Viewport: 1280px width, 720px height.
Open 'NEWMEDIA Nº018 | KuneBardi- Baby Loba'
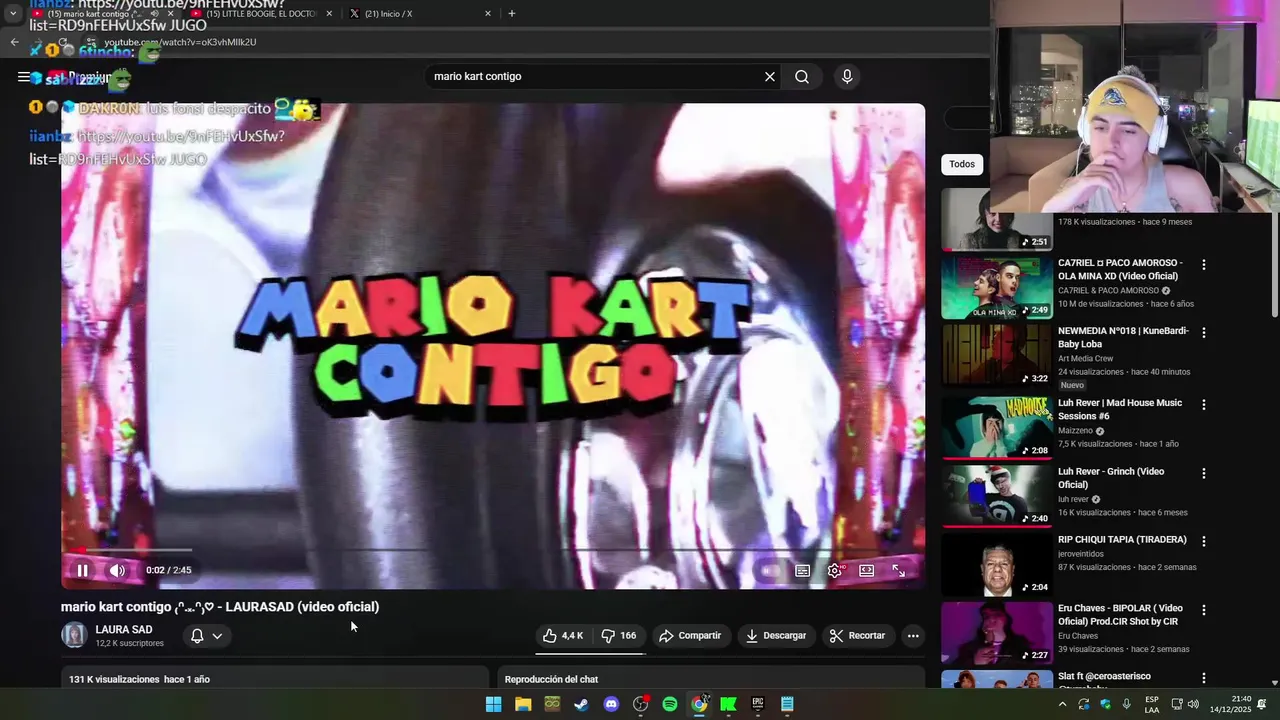pyautogui.click(x=1123, y=337)
